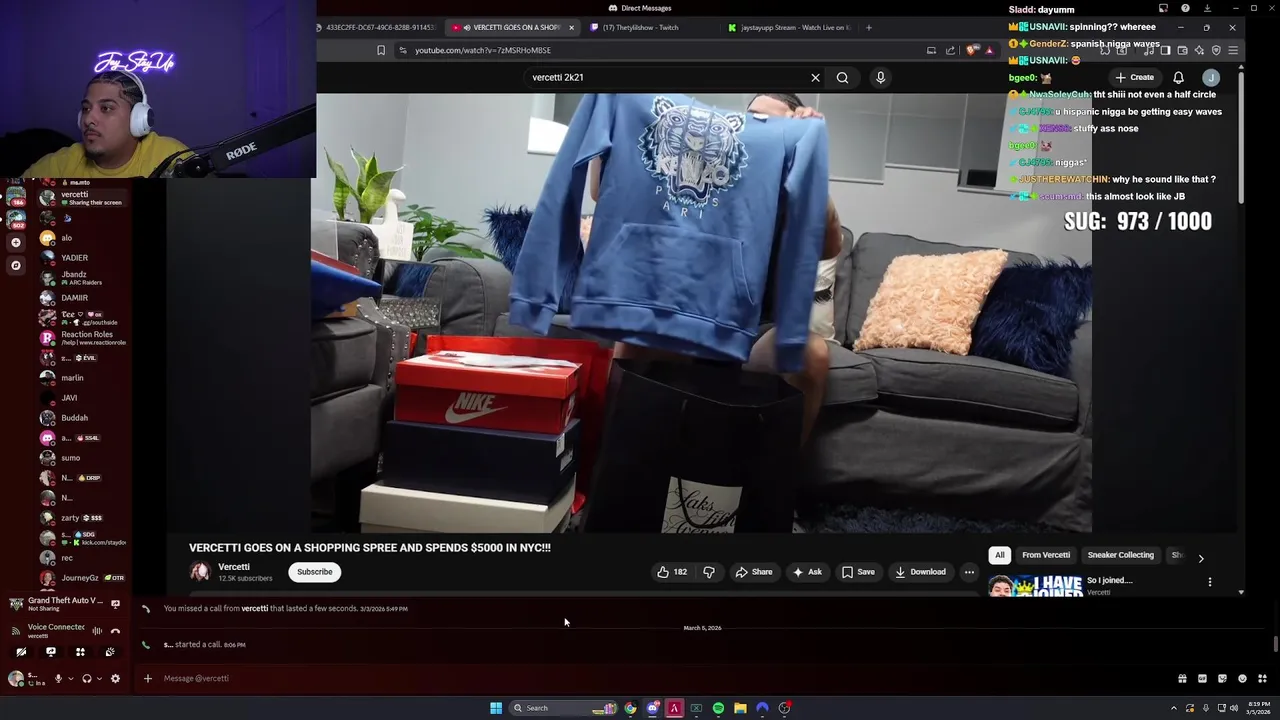Open the Discord gift icon in message bar
The height and width of the screenshot is (720, 1280).
click(1182, 679)
